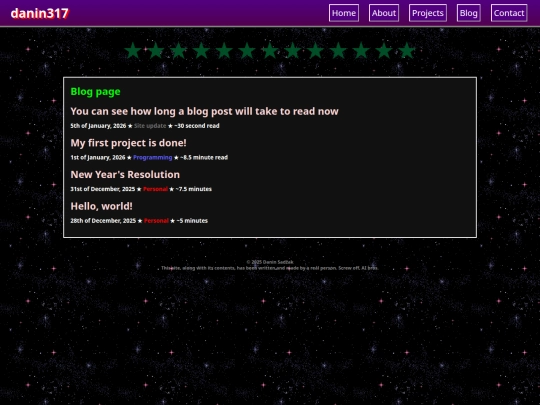Image resolution: width=540 pixels, height=405 pixels.
Task: Click the '~7.5 minutes' text
Action: 194,189
